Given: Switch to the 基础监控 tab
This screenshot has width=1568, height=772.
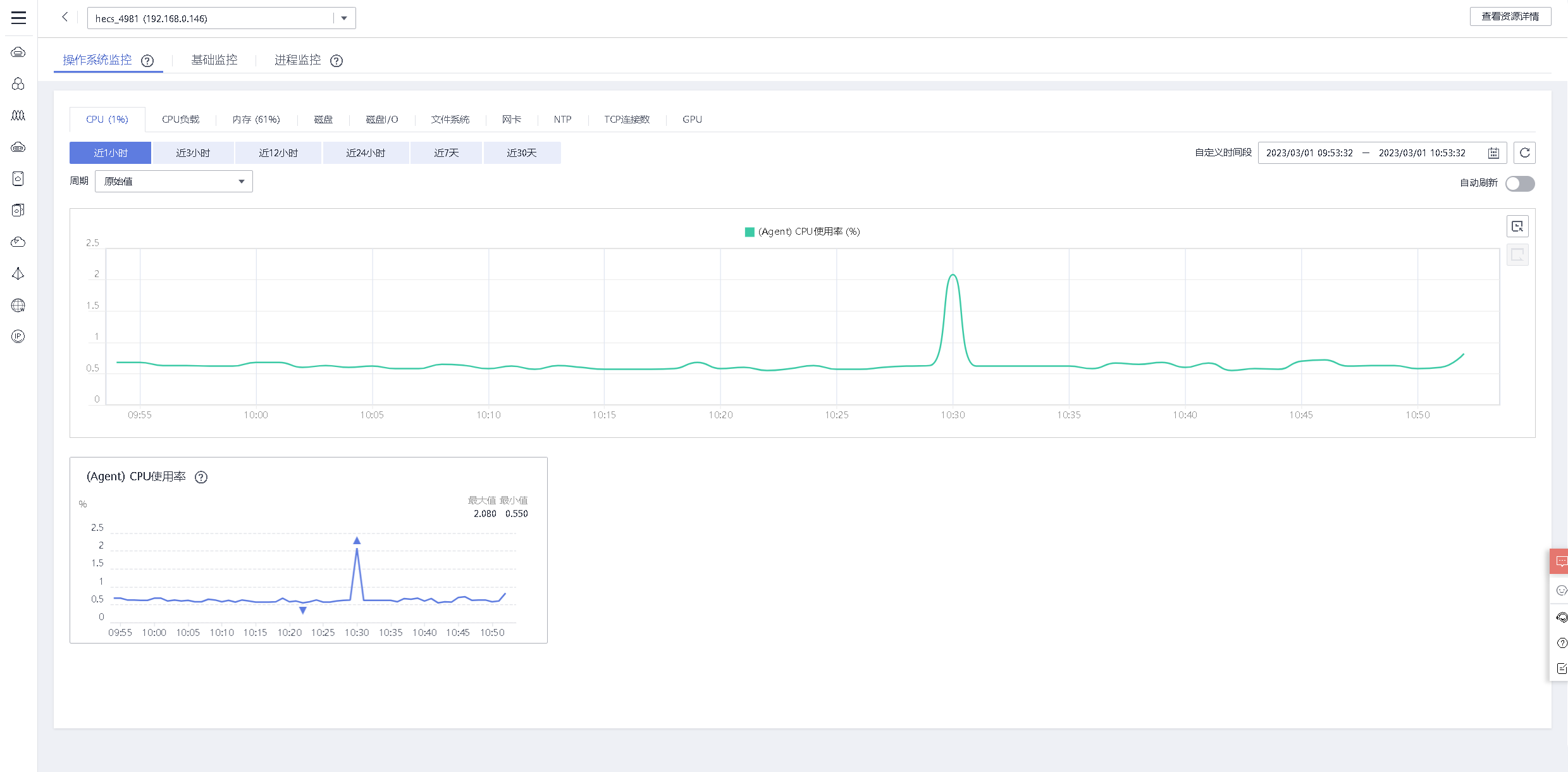Looking at the screenshot, I should pyautogui.click(x=214, y=60).
